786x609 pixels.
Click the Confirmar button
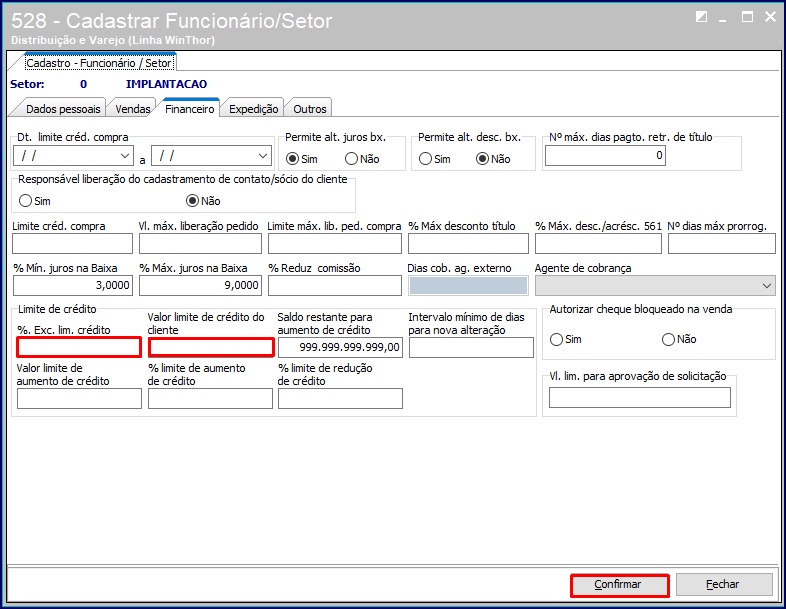(620, 585)
